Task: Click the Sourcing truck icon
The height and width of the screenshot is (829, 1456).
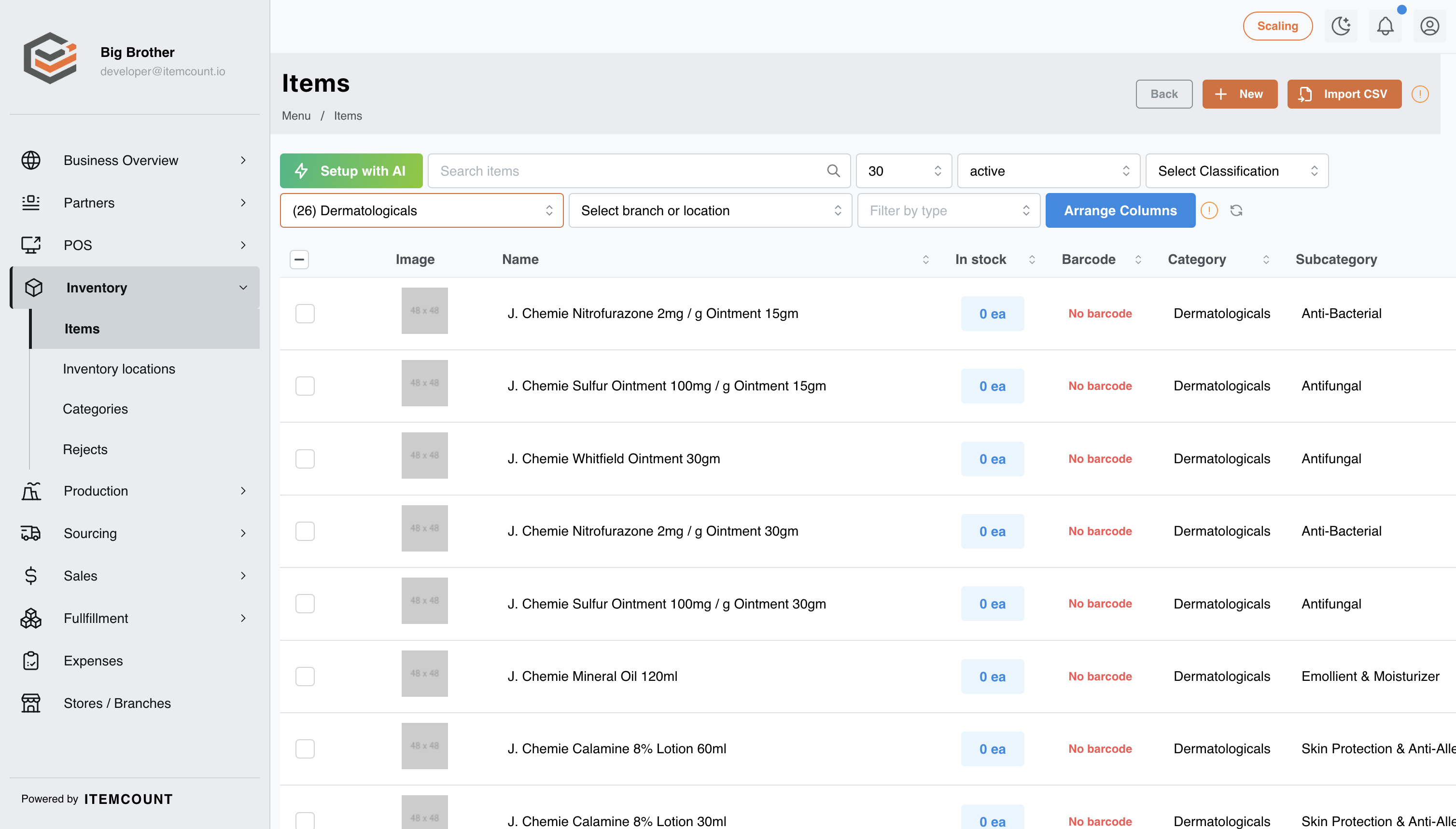Action: tap(31, 533)
